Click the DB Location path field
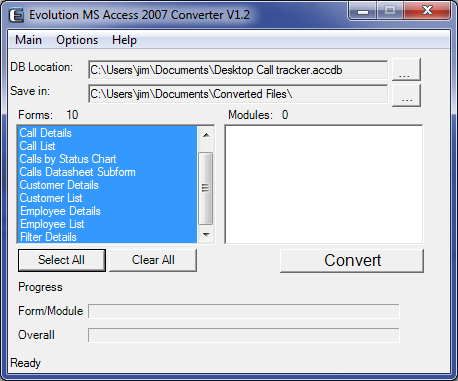Screen dimensions: 458x381 pos(238,70)
